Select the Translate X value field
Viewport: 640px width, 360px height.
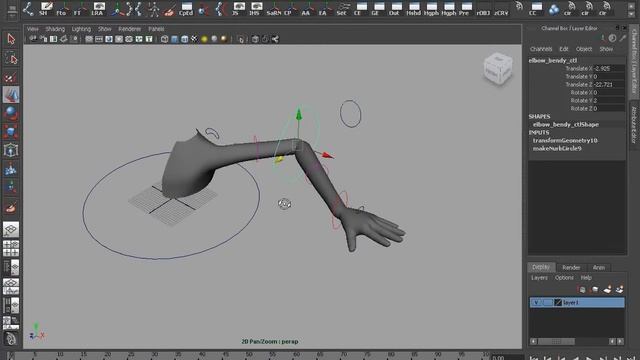609,69
